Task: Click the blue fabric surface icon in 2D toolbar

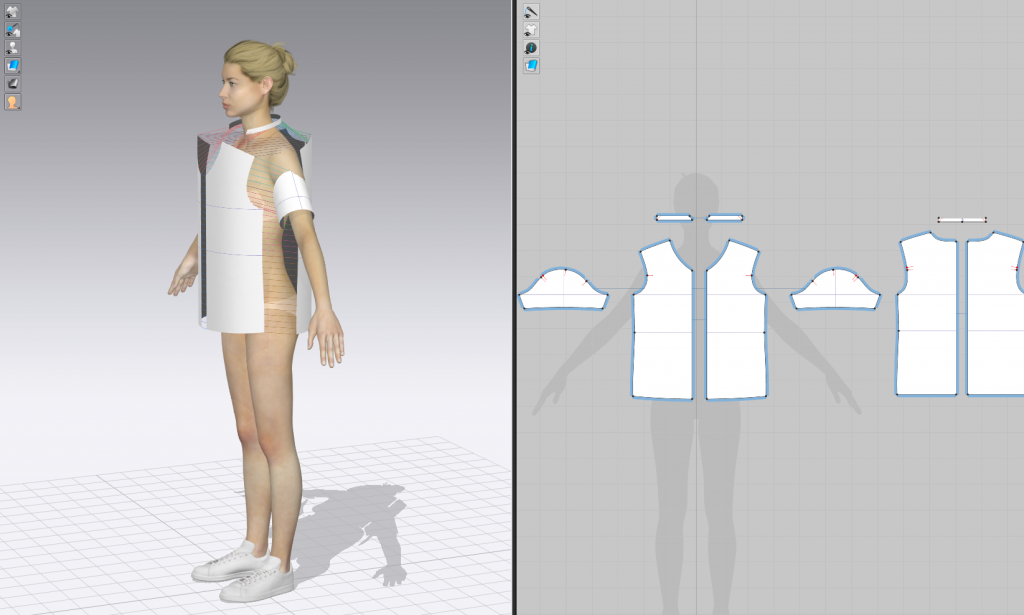Action: pos(532,64)
